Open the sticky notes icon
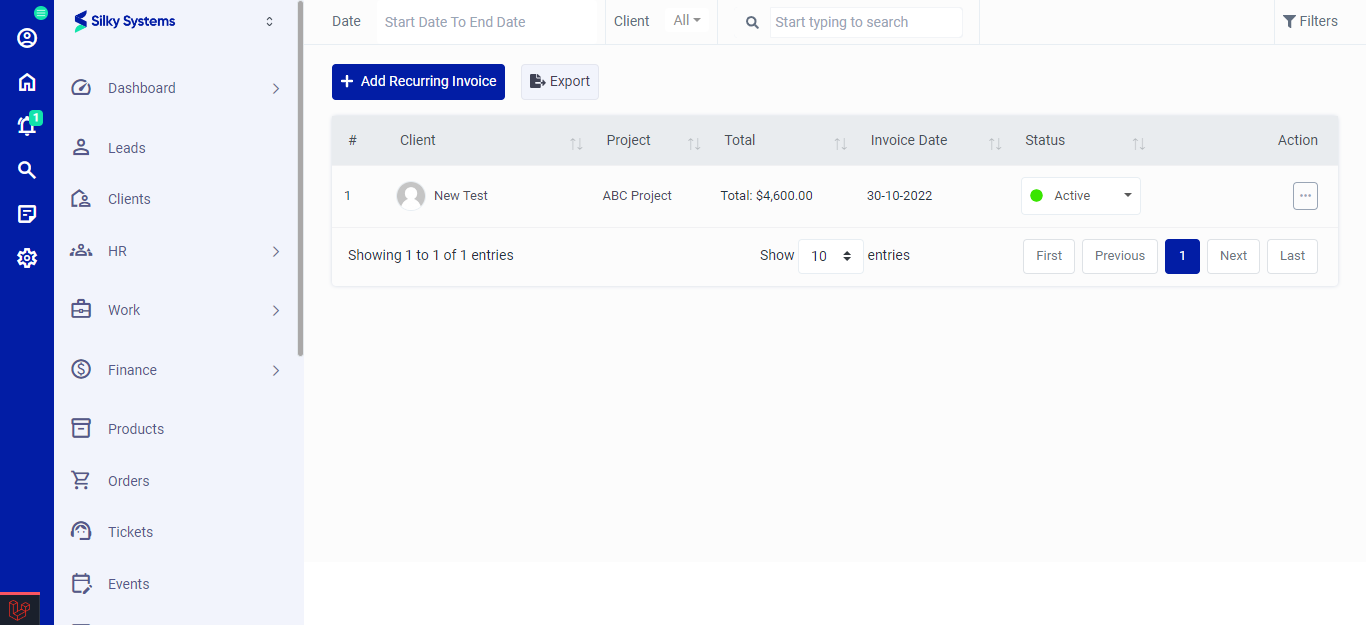Image resolution: width=1366 pixels, height=625 pixels. pos(27,214)
